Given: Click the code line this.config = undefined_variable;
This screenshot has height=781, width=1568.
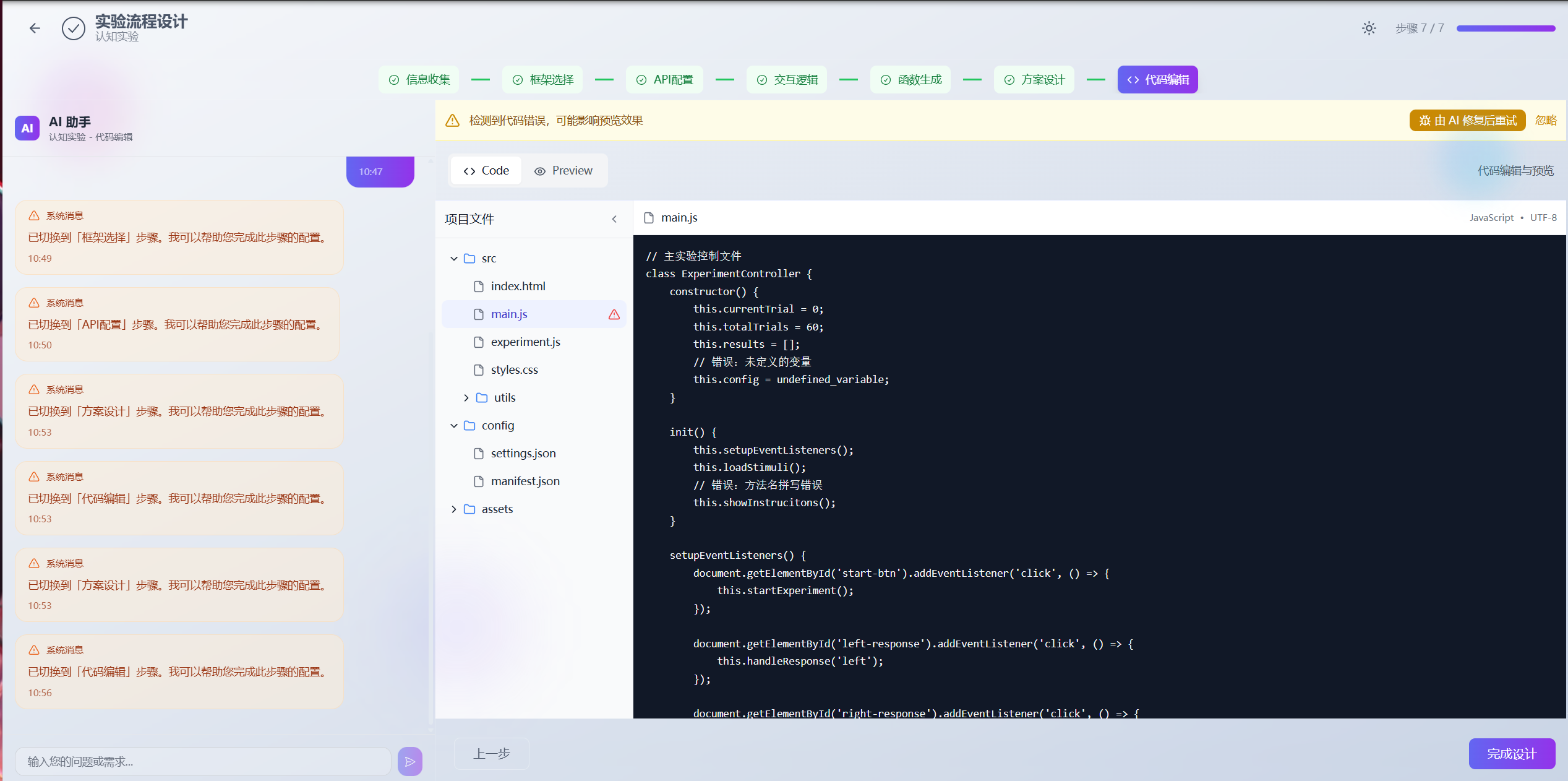Looking at the screenshot, I should [791, 379].
